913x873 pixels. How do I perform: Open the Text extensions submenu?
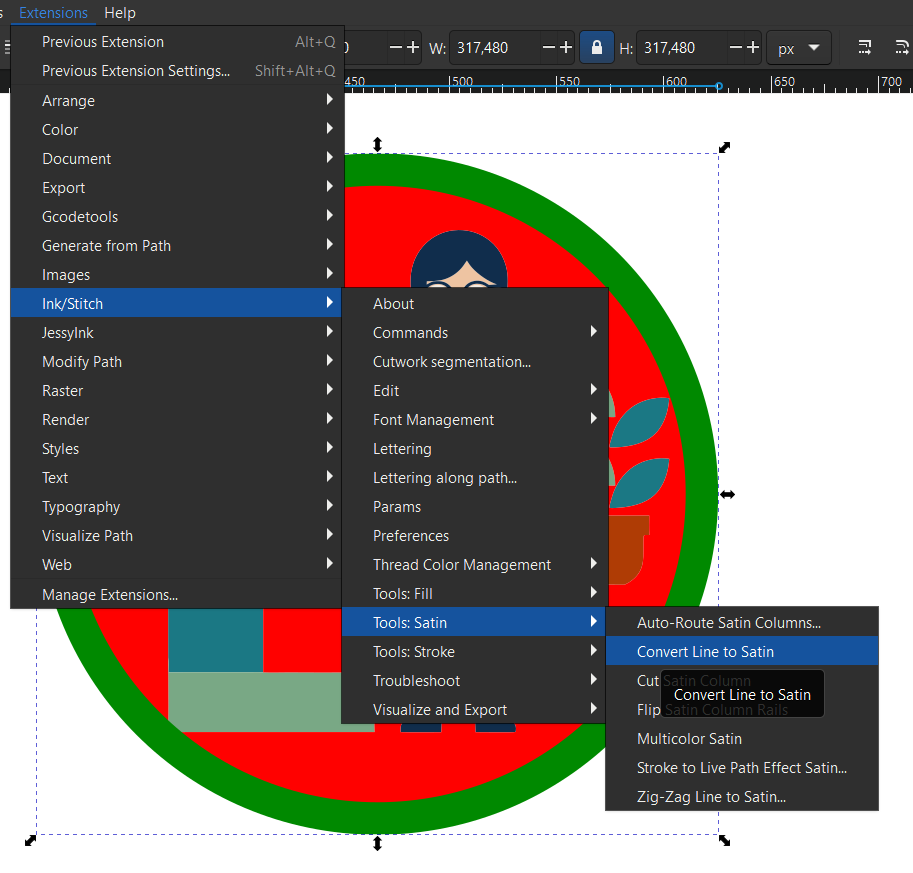[176, 478]
